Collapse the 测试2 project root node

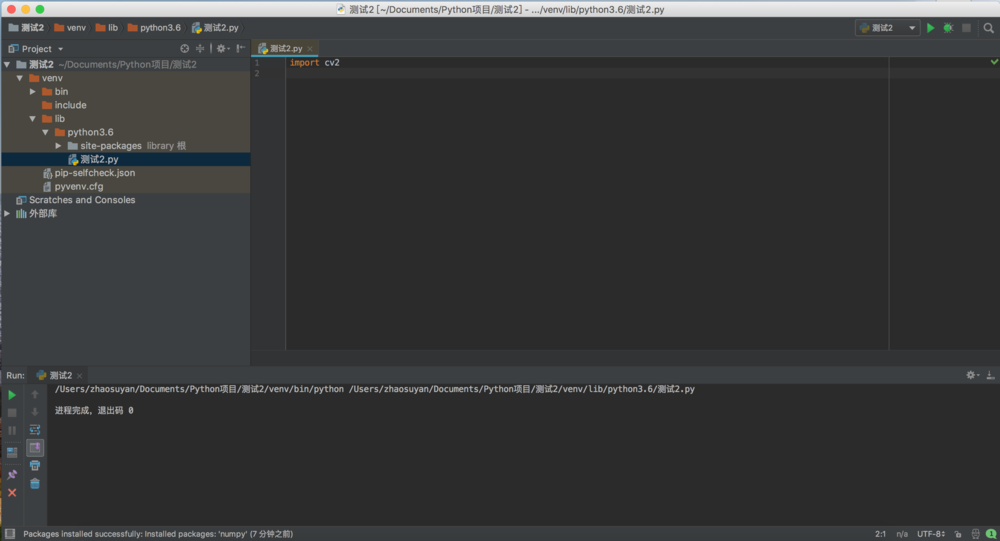coord(7,64)
